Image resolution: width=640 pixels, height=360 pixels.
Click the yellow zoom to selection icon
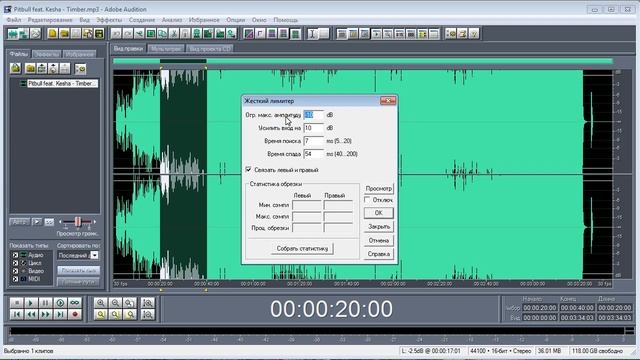(101, 314)
